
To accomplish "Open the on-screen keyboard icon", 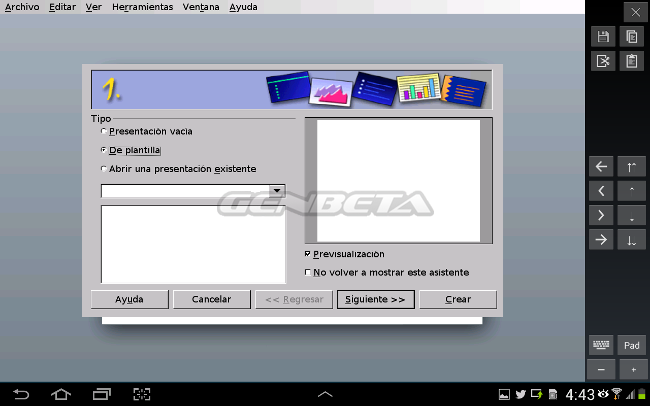I will (x=601, y=345).
